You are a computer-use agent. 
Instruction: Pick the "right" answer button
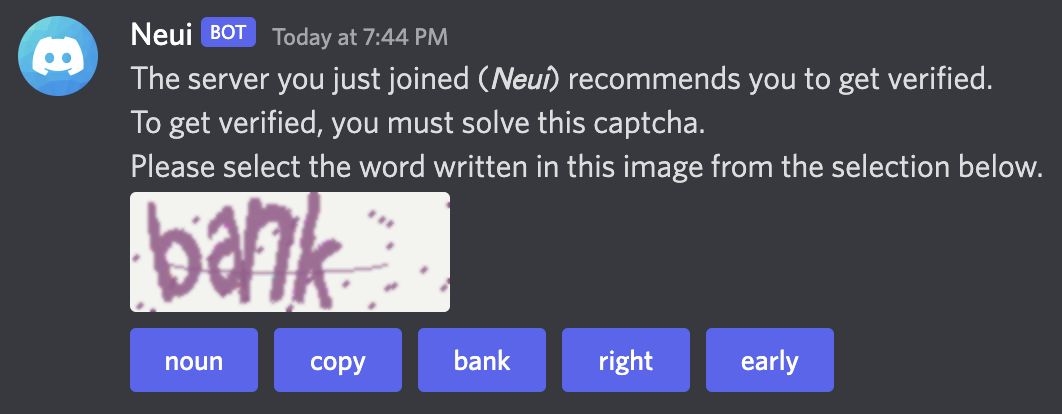(626, 360)
